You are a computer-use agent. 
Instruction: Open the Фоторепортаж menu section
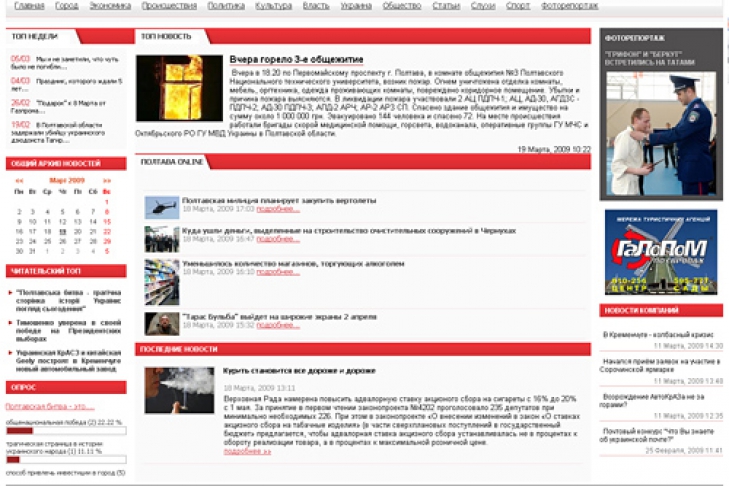569,6
